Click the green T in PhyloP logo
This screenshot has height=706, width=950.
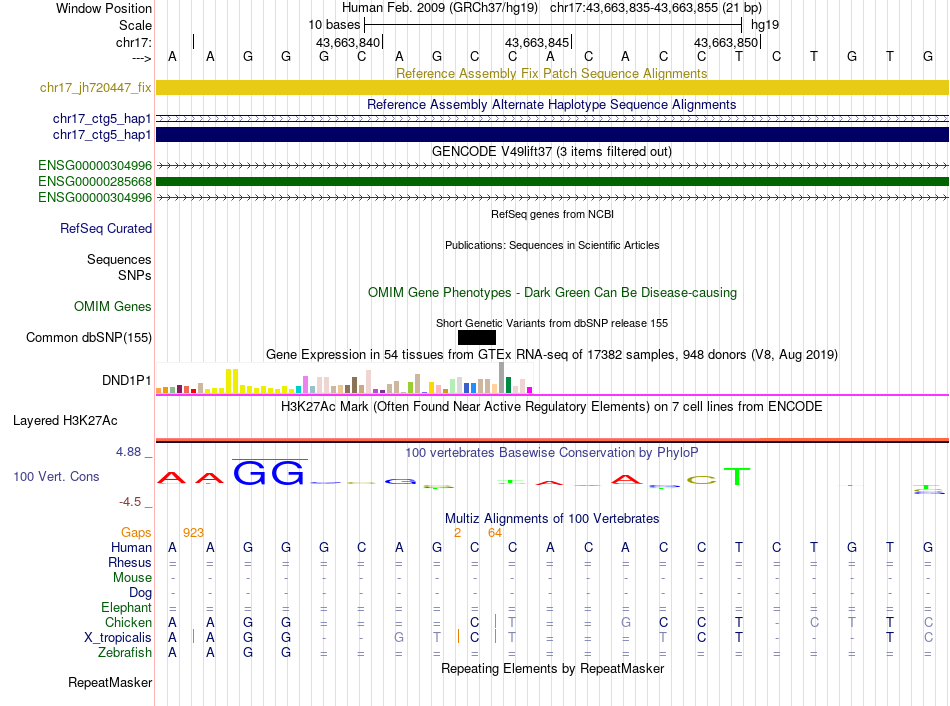click(x=737, y=476)
